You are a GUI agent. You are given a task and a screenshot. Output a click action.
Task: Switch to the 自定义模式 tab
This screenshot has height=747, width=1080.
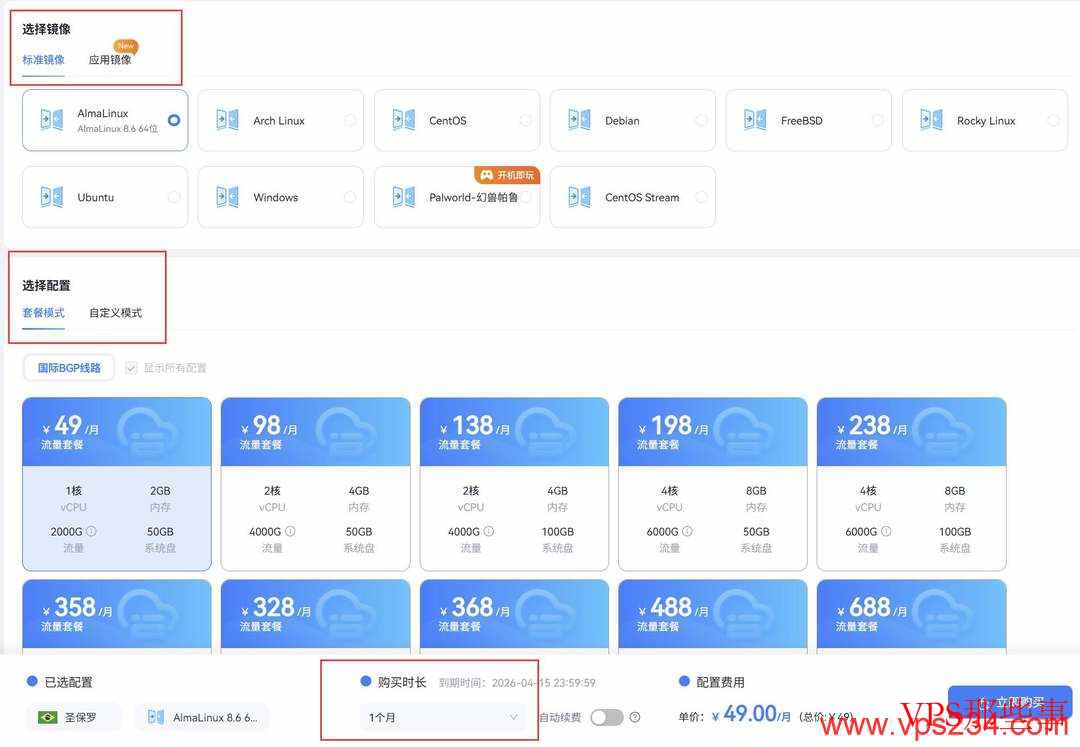tap(115, 313)
